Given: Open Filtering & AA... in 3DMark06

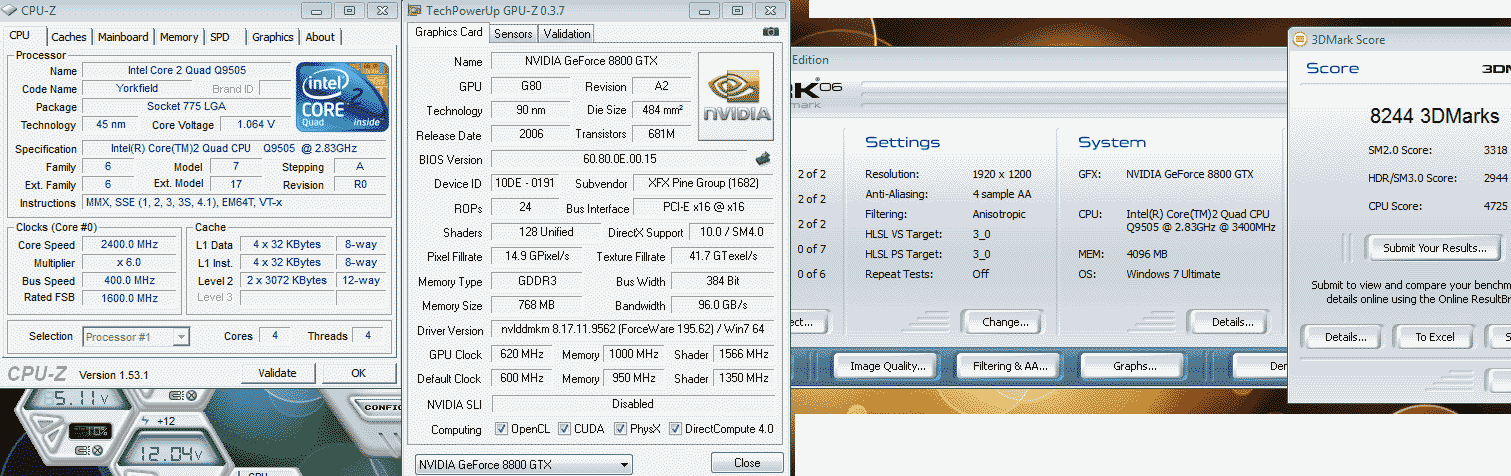Looking at the screenshot, I should point(1010,366).
